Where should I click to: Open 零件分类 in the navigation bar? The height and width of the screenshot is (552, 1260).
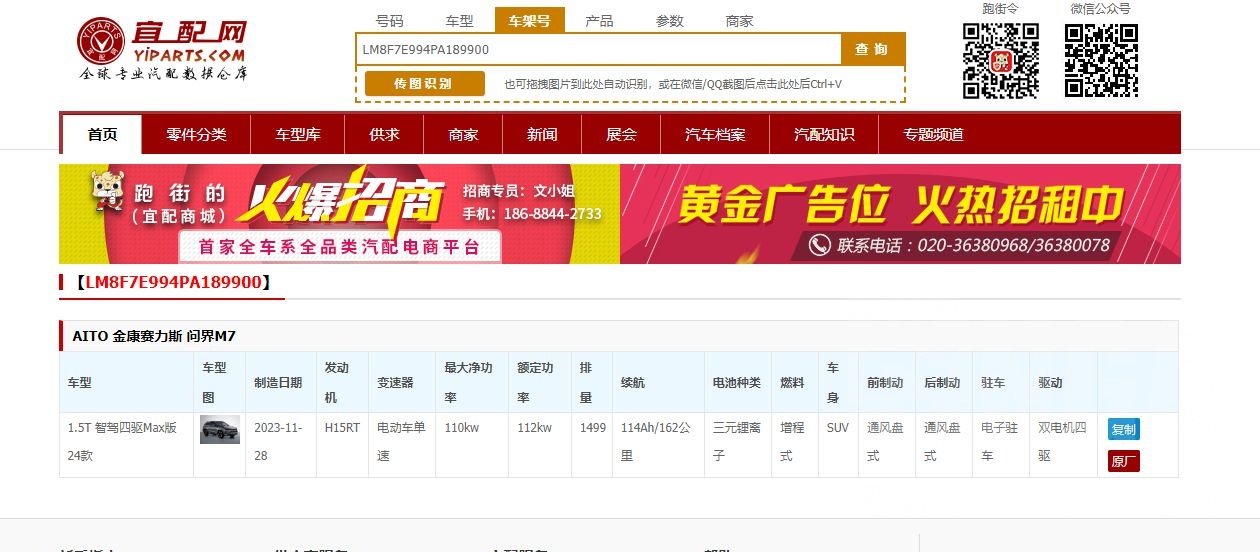point(196,135)
